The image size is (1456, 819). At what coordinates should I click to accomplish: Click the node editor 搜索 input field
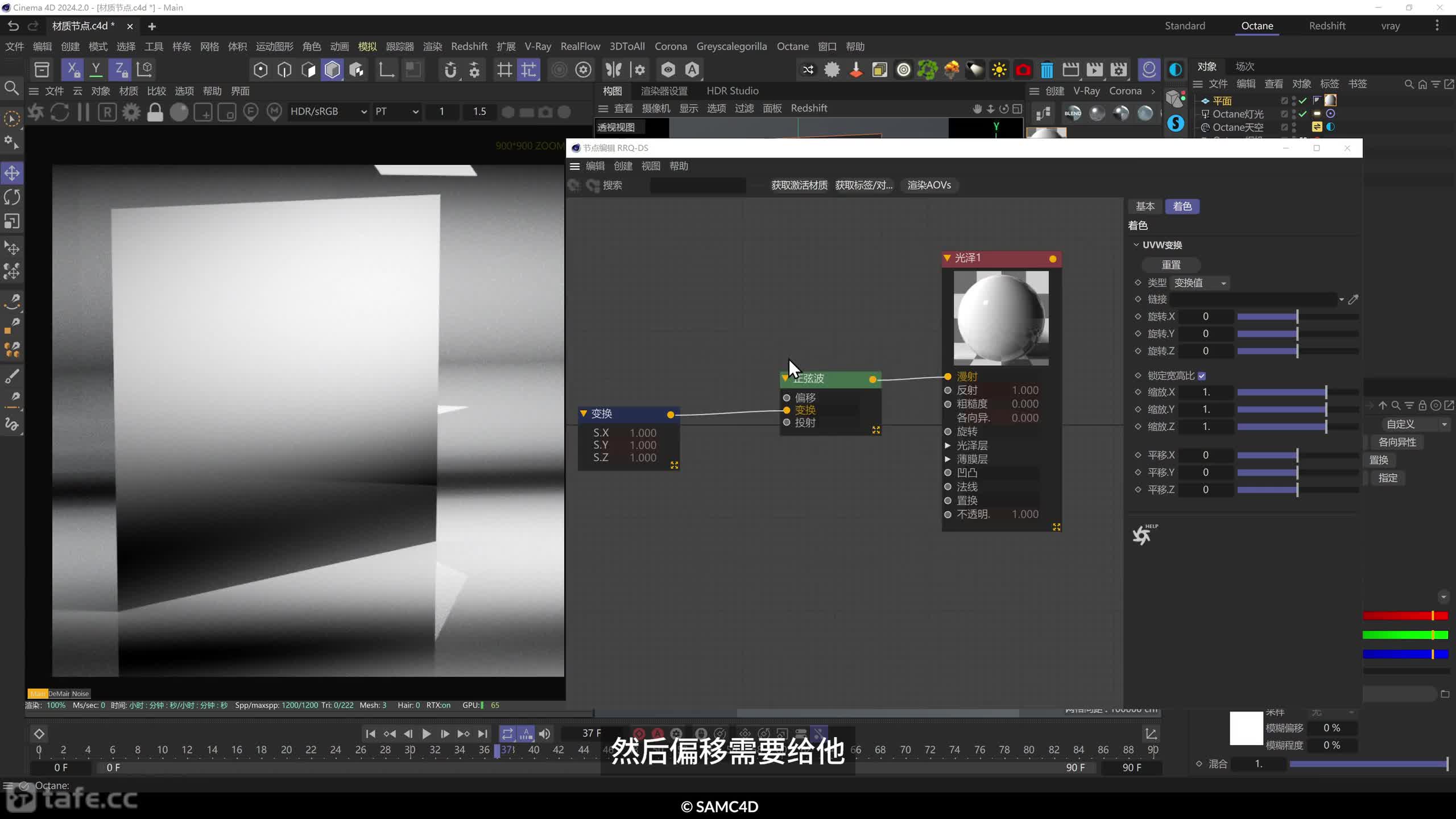[698, 185]
